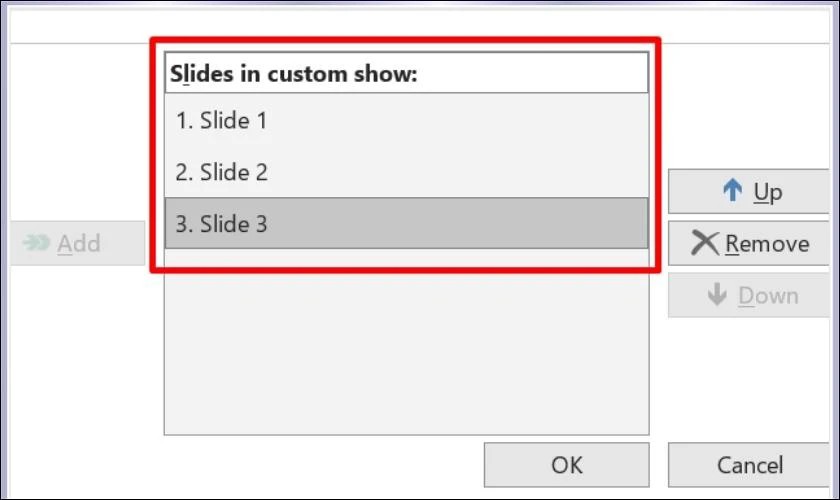The height and width of the screenshot is (500, 840).
Task: Click empty space in the slides list box
Action: click(x=406, y=348)
